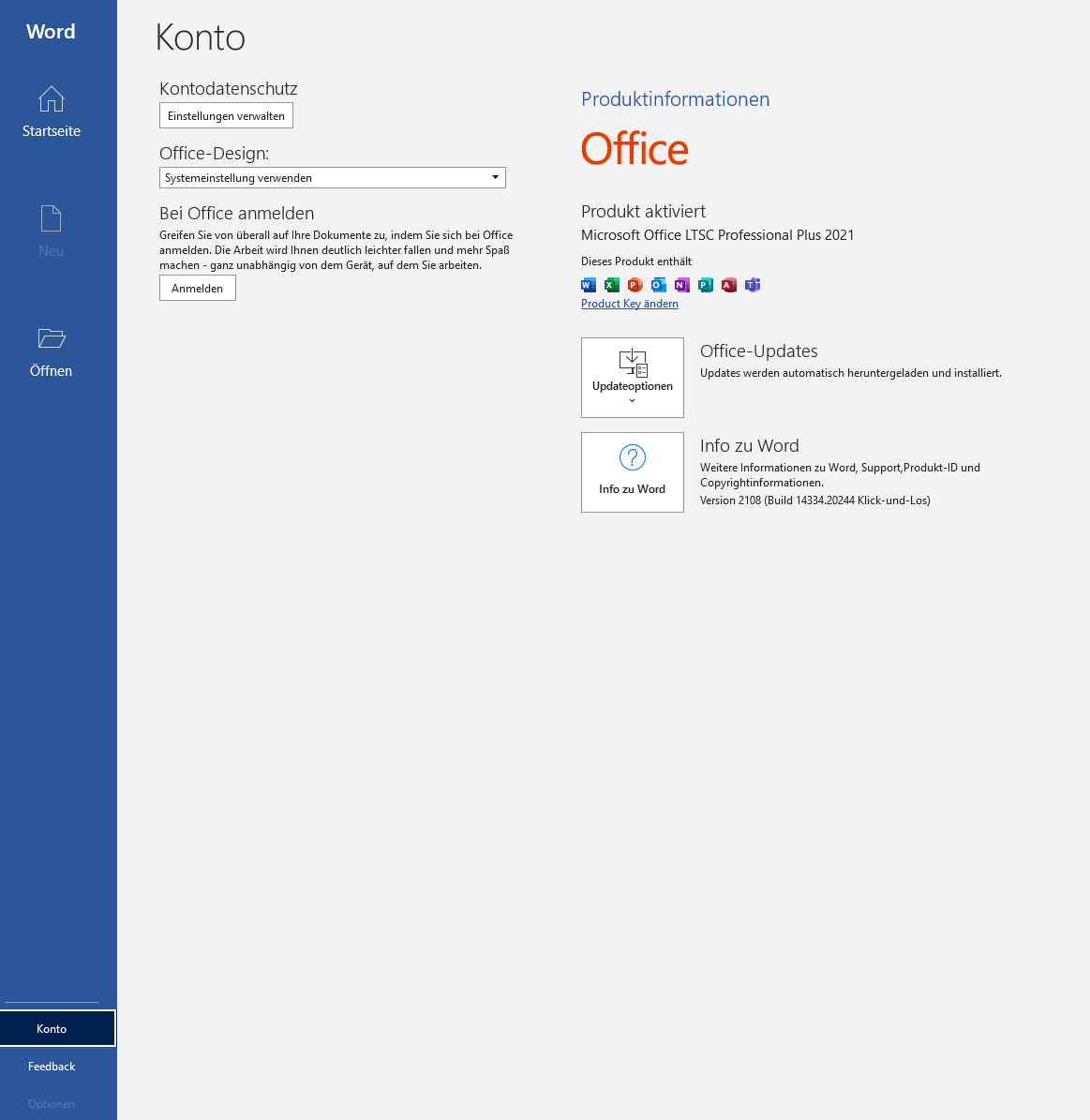This screenshot has width=1090, height=1120.
Task: Open the Feedback sidebar item
Action: click(x=52, y=1067)
